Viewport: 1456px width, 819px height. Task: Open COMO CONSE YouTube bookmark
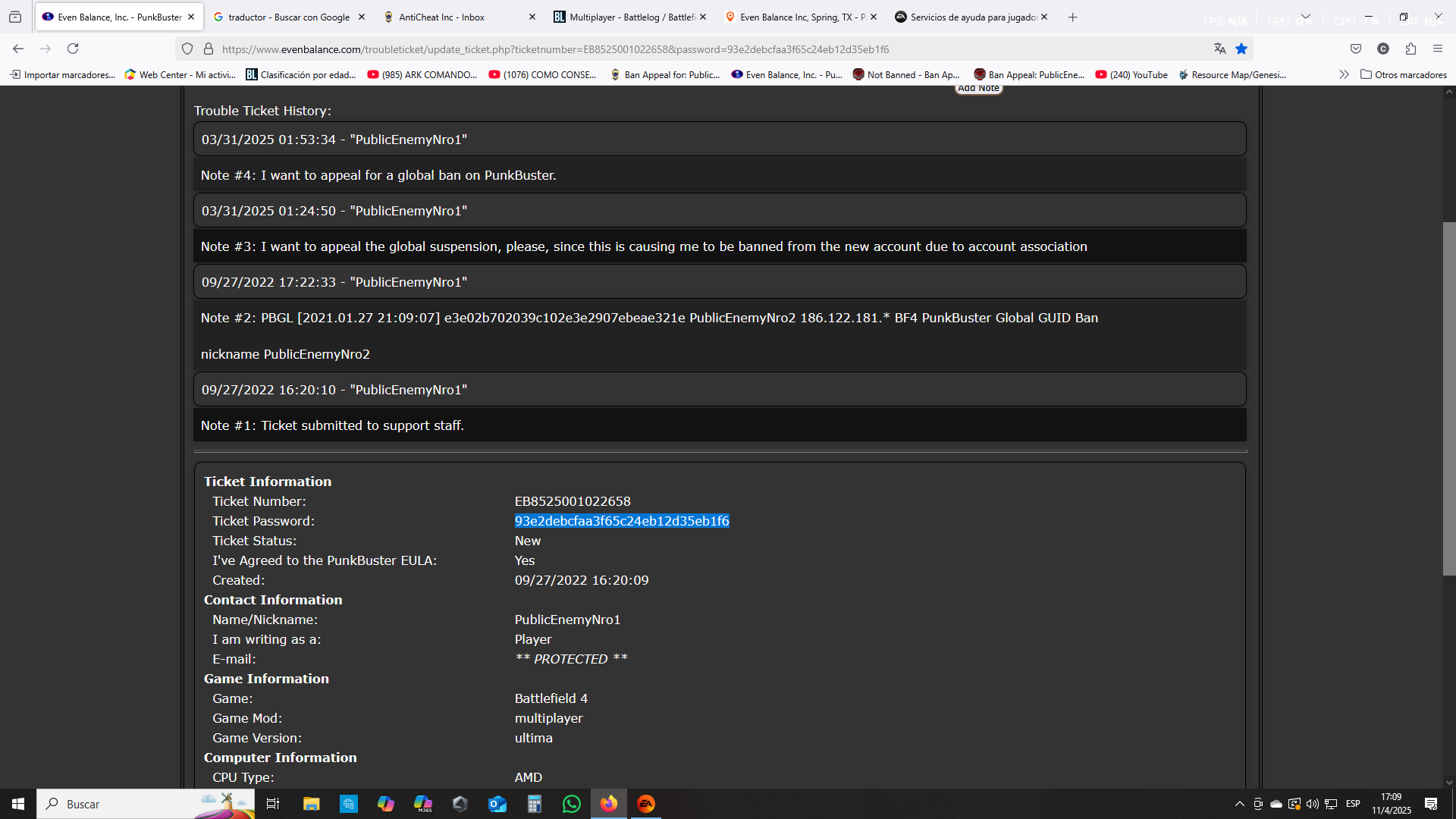pos(543,74)
